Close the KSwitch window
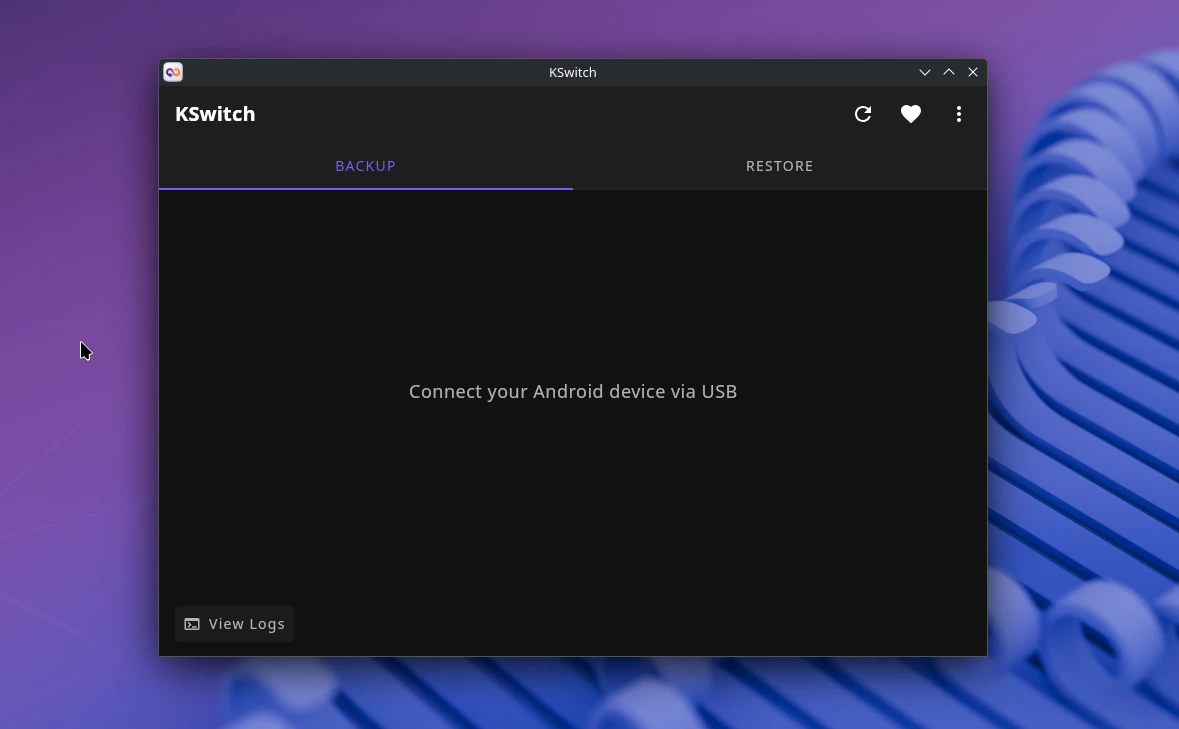Viewport: 1179px width, 729px height. (x=973, y=72)
